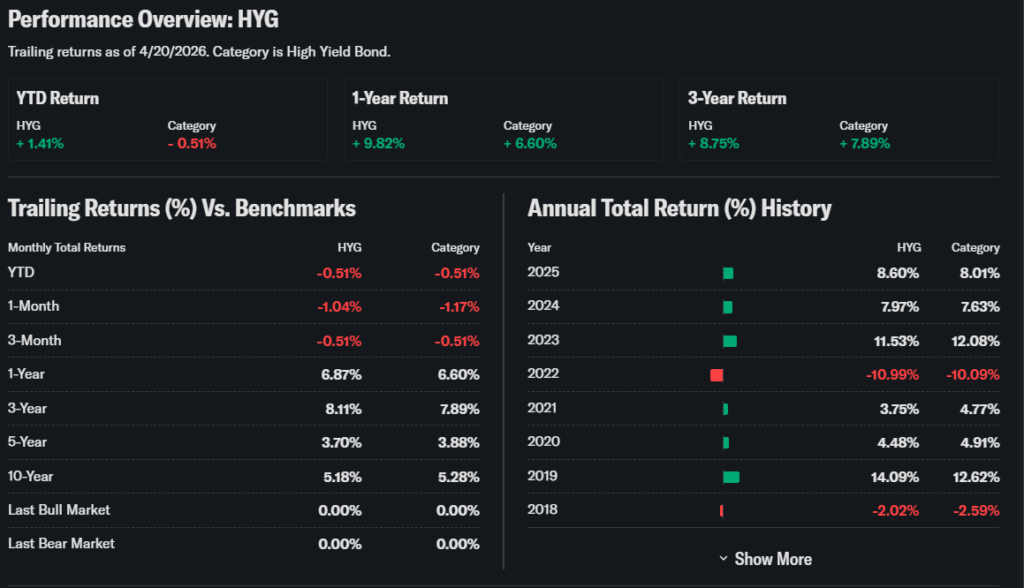Select the 1-Year Return card heading

(400, 98)
